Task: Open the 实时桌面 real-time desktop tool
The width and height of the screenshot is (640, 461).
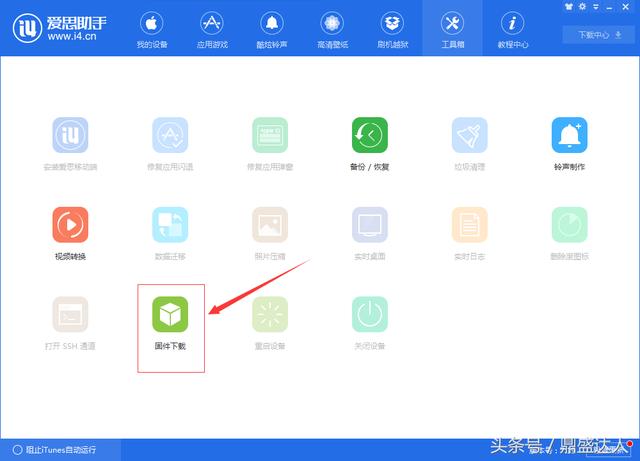Action: (370, 225)
